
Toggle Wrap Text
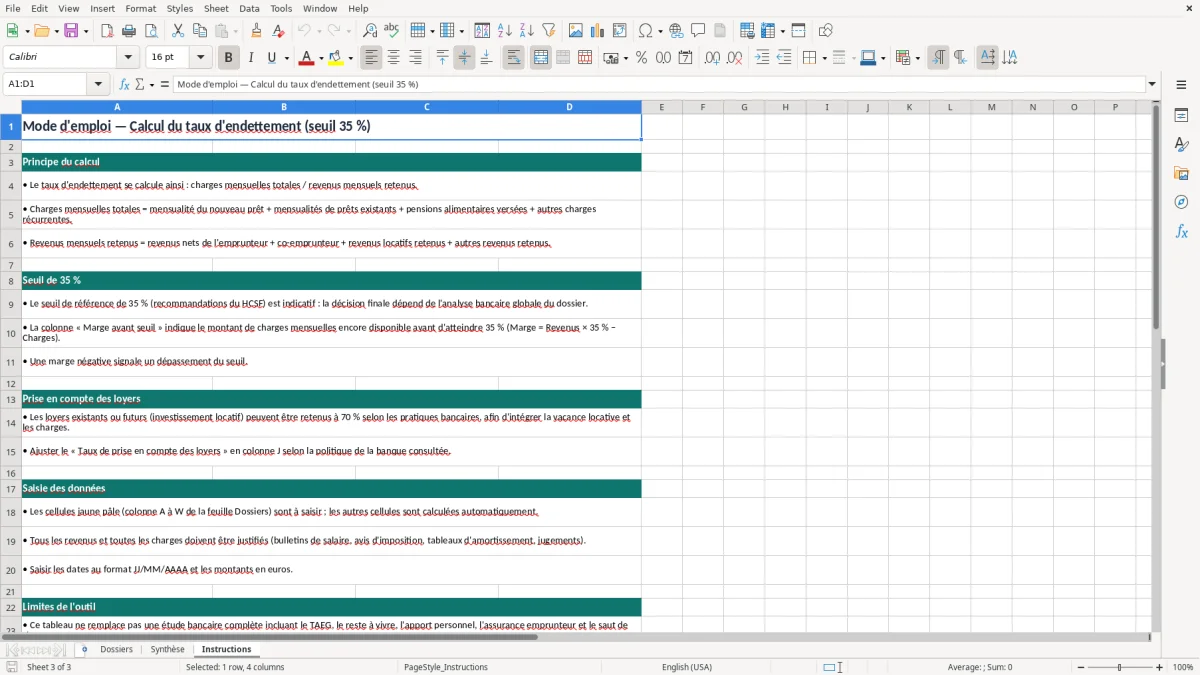point(513,58)
